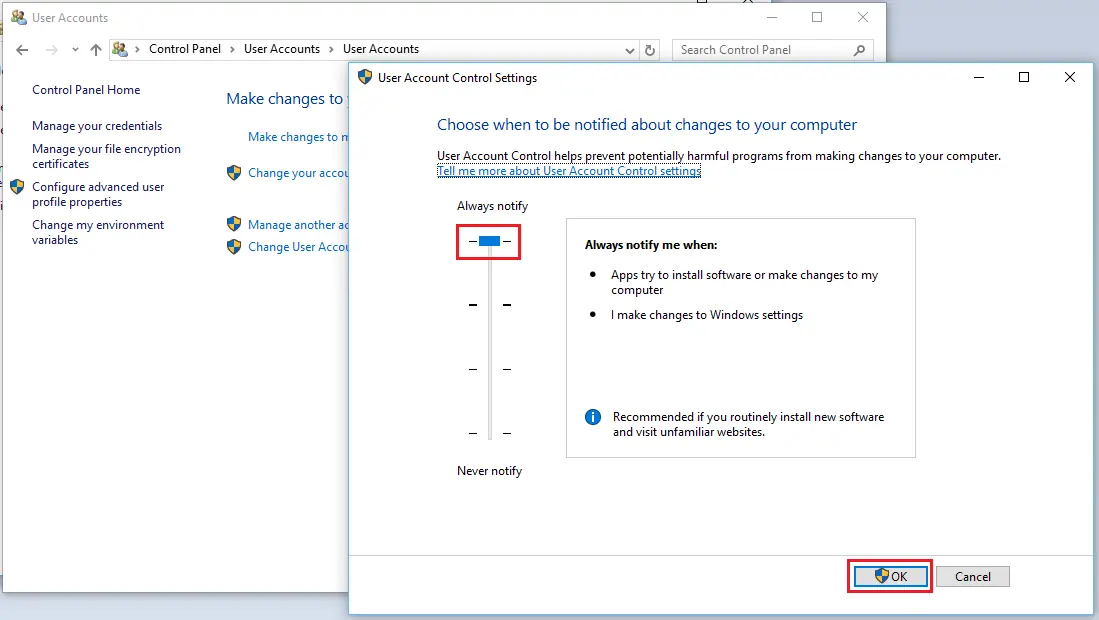Click the search magnifier icon

860,50
